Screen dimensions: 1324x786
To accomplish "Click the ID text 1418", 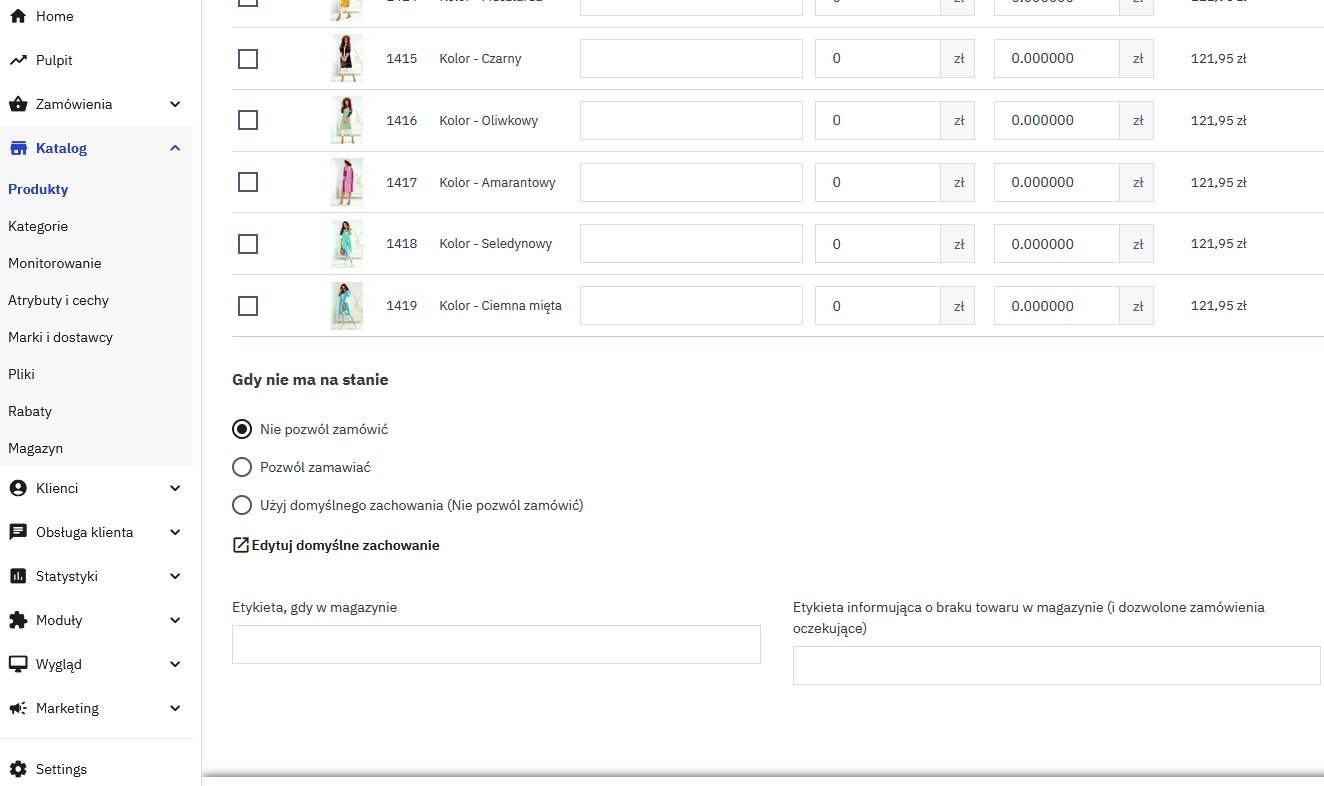I will [x=402, y=244].
